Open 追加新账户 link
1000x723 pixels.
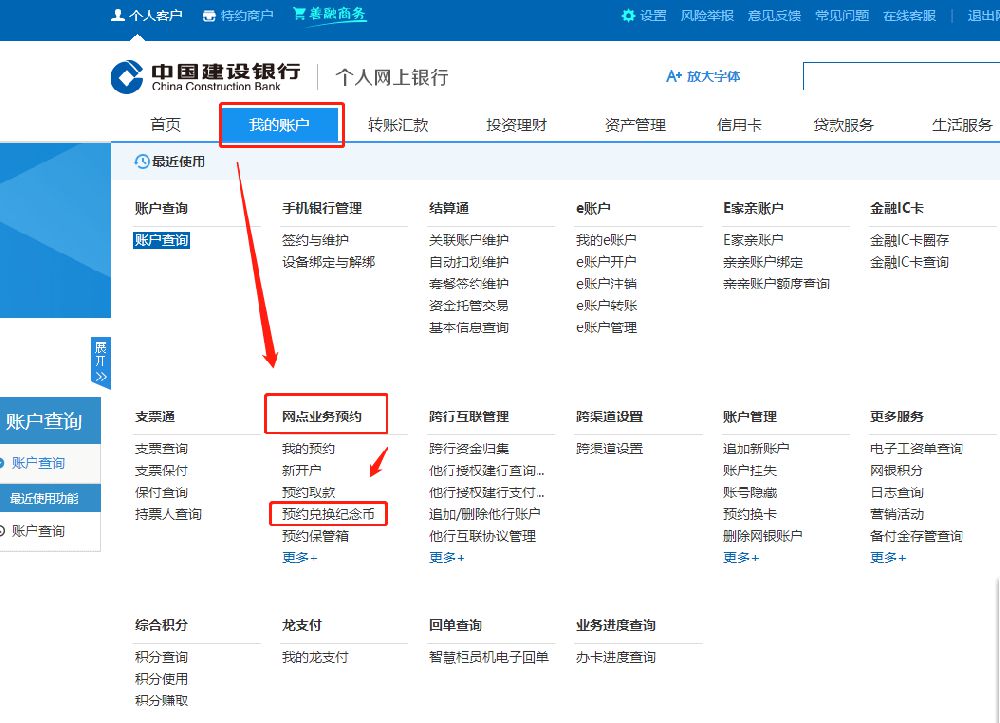(x=756, y=449)
